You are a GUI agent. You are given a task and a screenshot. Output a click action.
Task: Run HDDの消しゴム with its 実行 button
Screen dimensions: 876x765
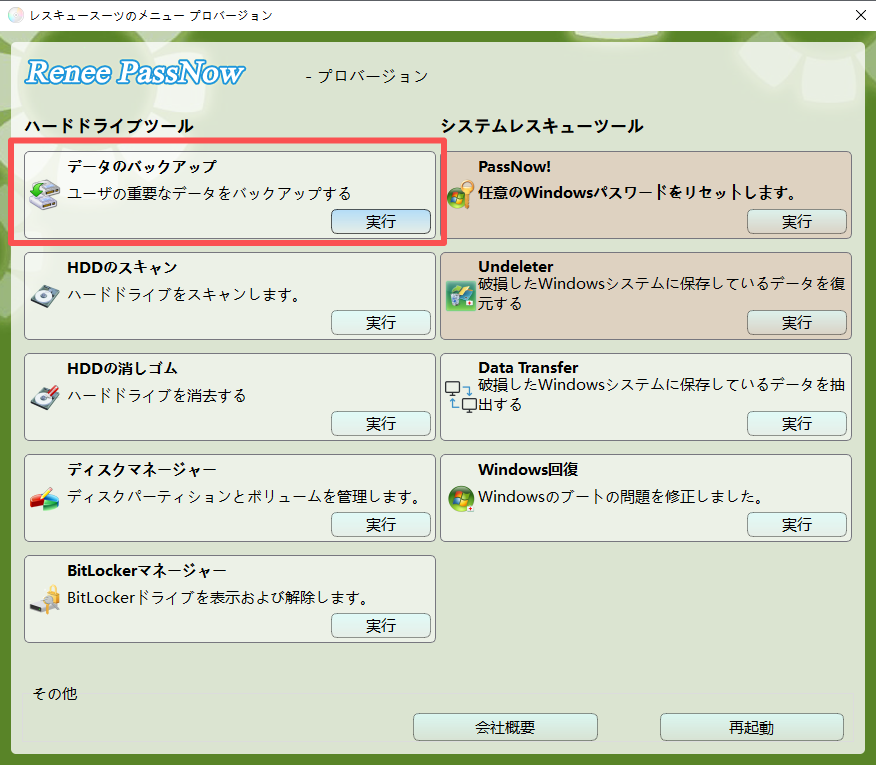[x=381, y=424]
